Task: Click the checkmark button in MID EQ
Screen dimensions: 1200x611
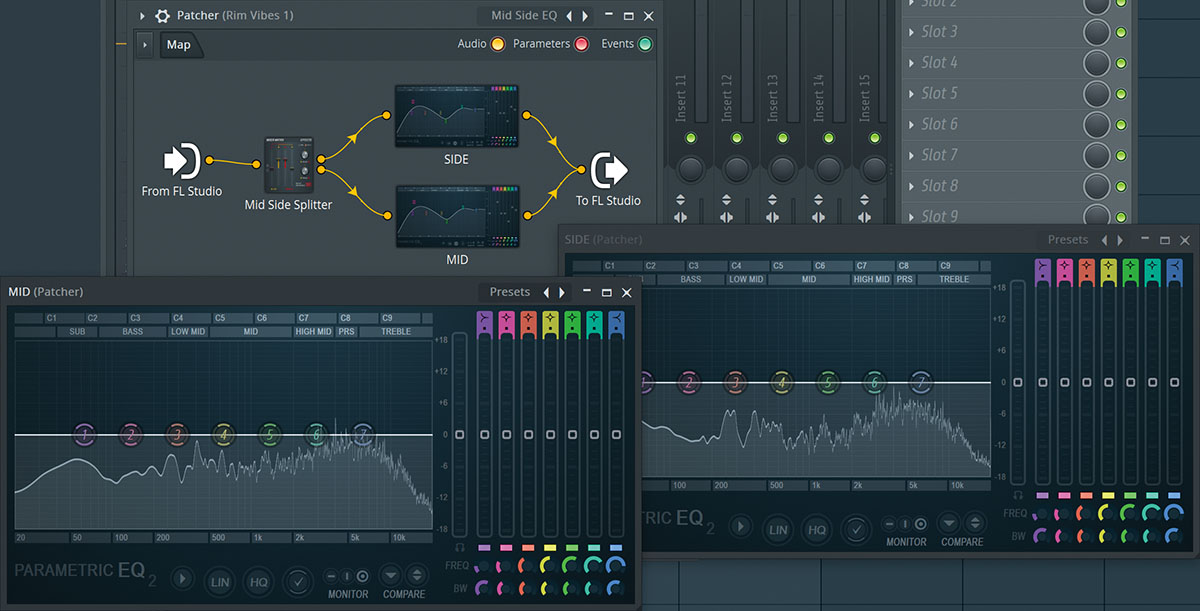Action: 297,580
